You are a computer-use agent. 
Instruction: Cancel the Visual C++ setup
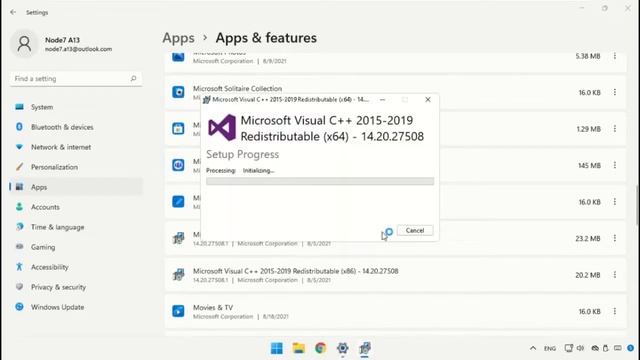click(415, 231)
